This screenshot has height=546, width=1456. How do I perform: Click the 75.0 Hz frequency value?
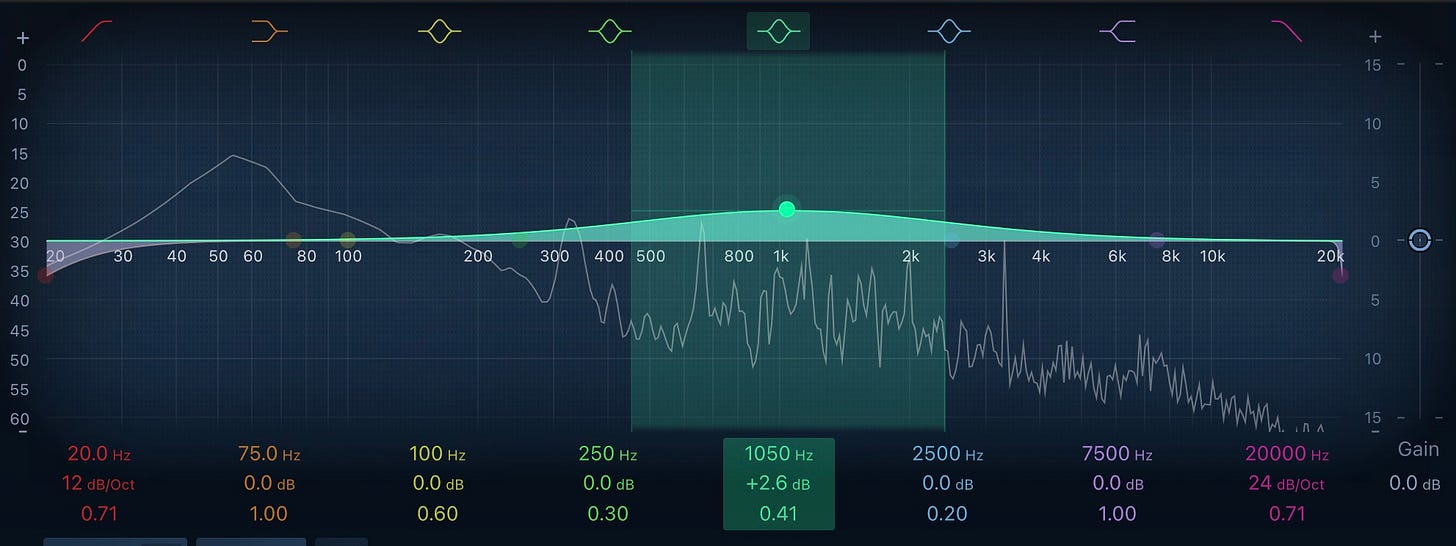[268, 454]
